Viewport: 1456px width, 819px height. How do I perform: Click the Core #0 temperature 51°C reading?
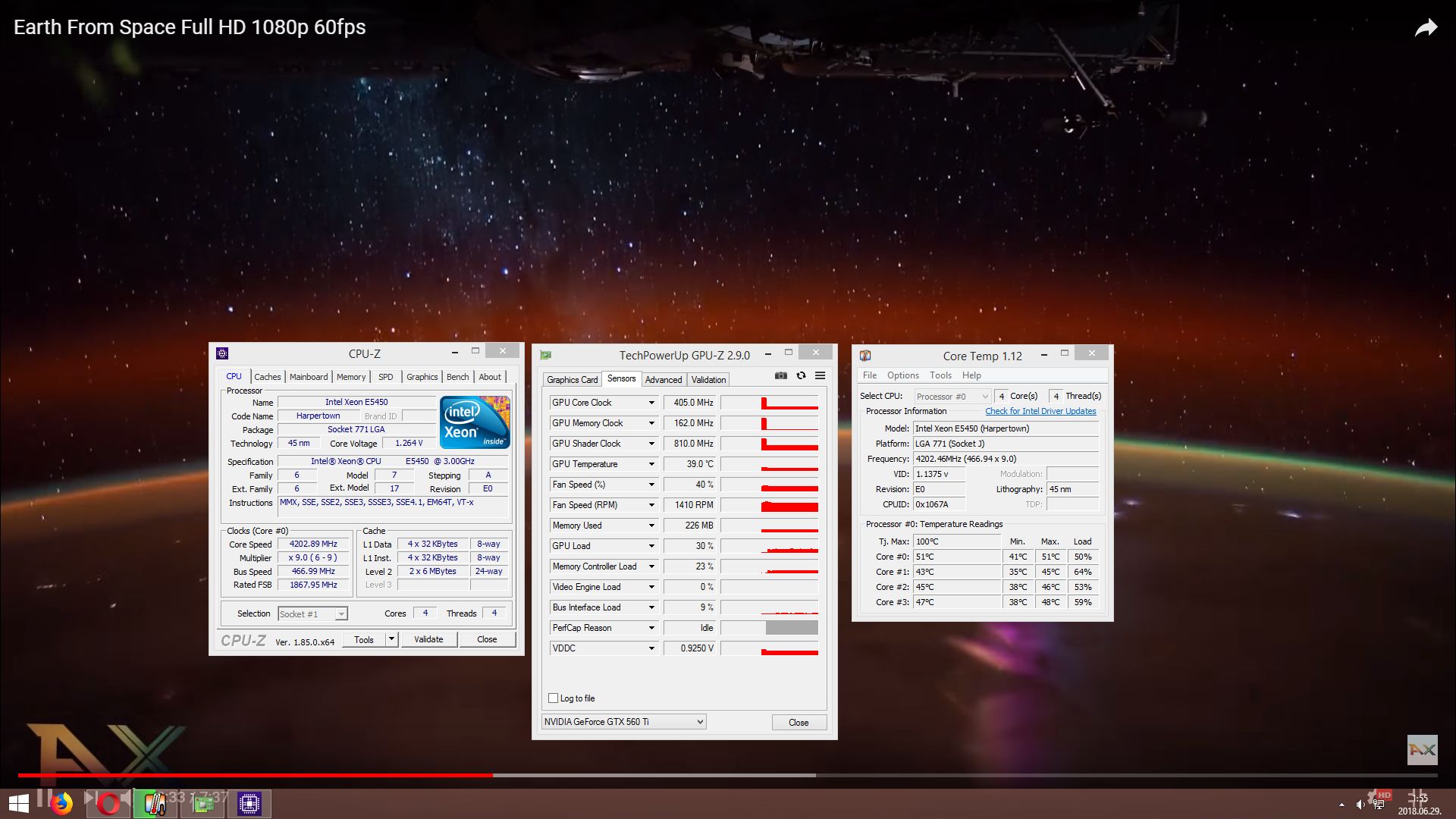[957, 557]
